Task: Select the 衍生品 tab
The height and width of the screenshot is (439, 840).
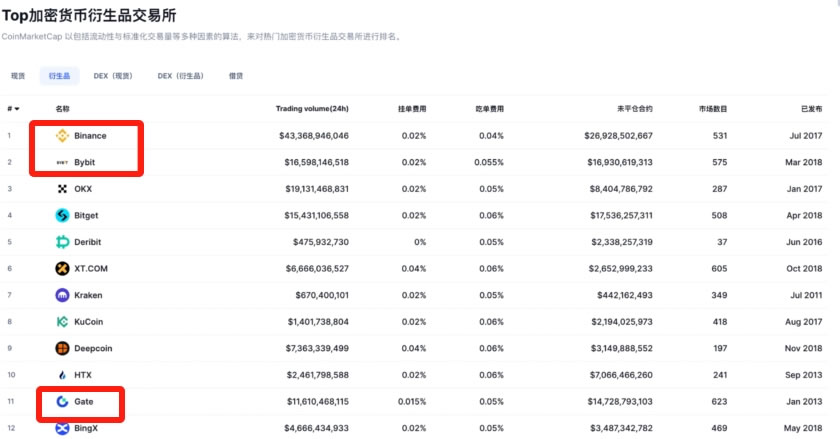Action: [59, 75]
